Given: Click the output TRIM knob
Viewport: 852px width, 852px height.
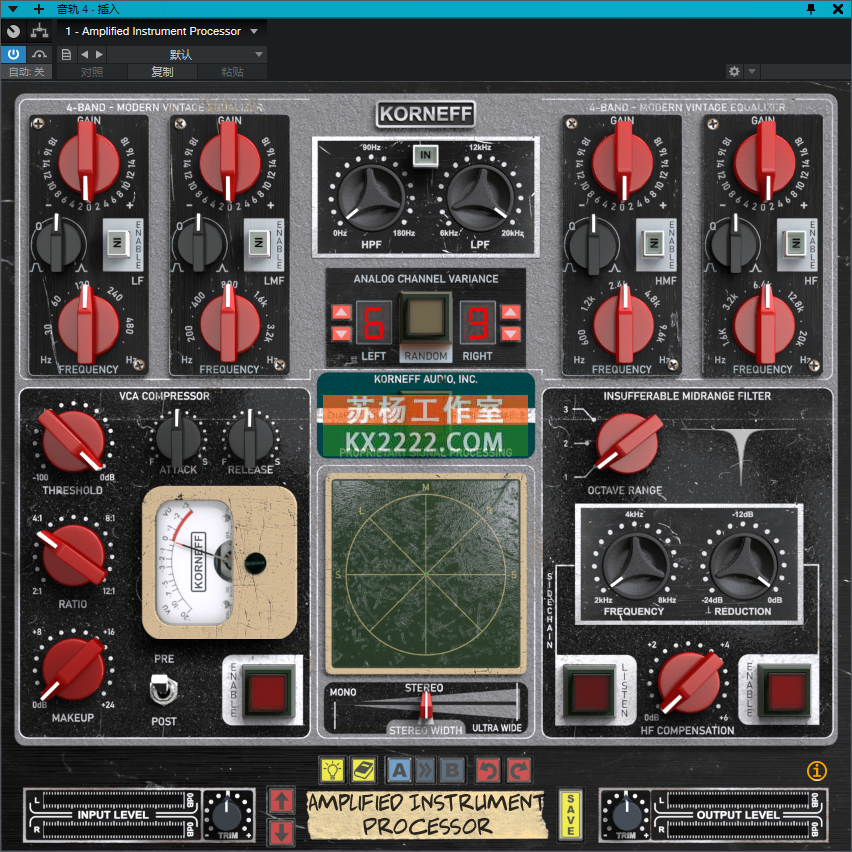Looking at the screenshot, I should pos(626,815).
